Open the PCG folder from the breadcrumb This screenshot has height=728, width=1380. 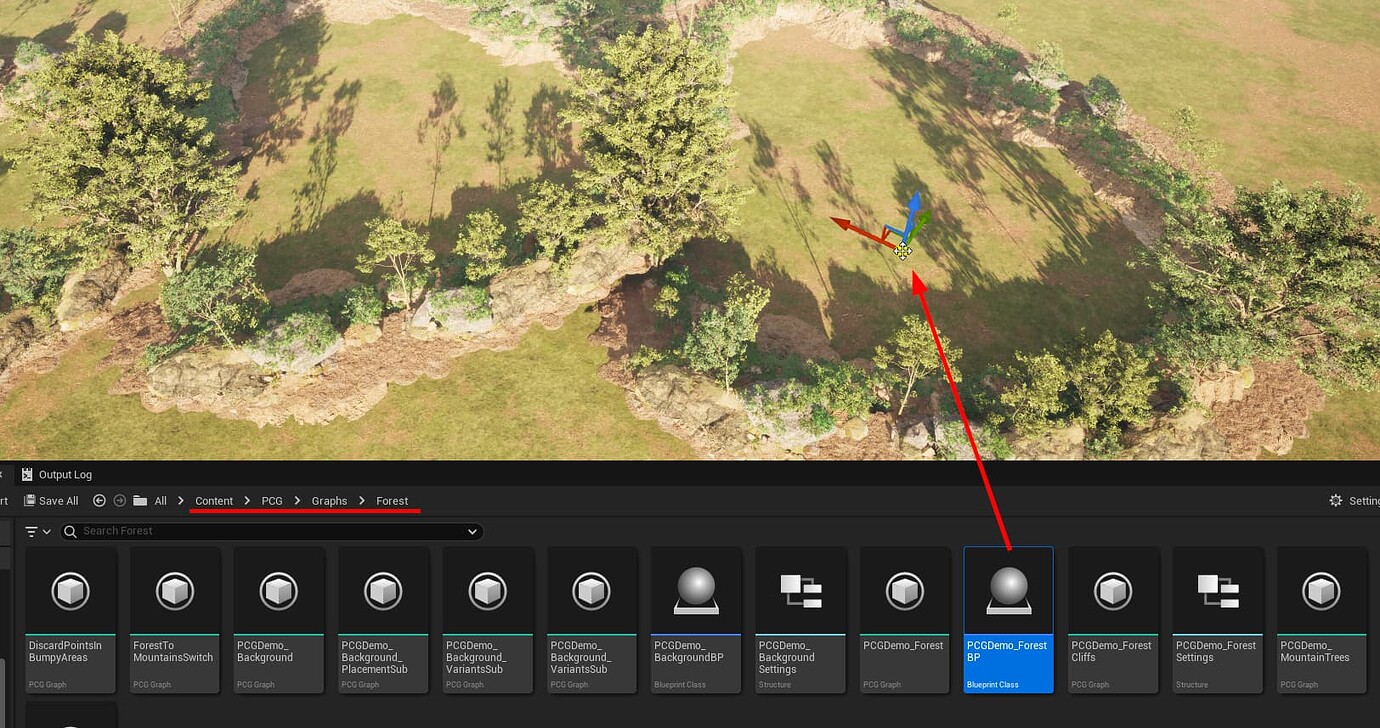271,500
